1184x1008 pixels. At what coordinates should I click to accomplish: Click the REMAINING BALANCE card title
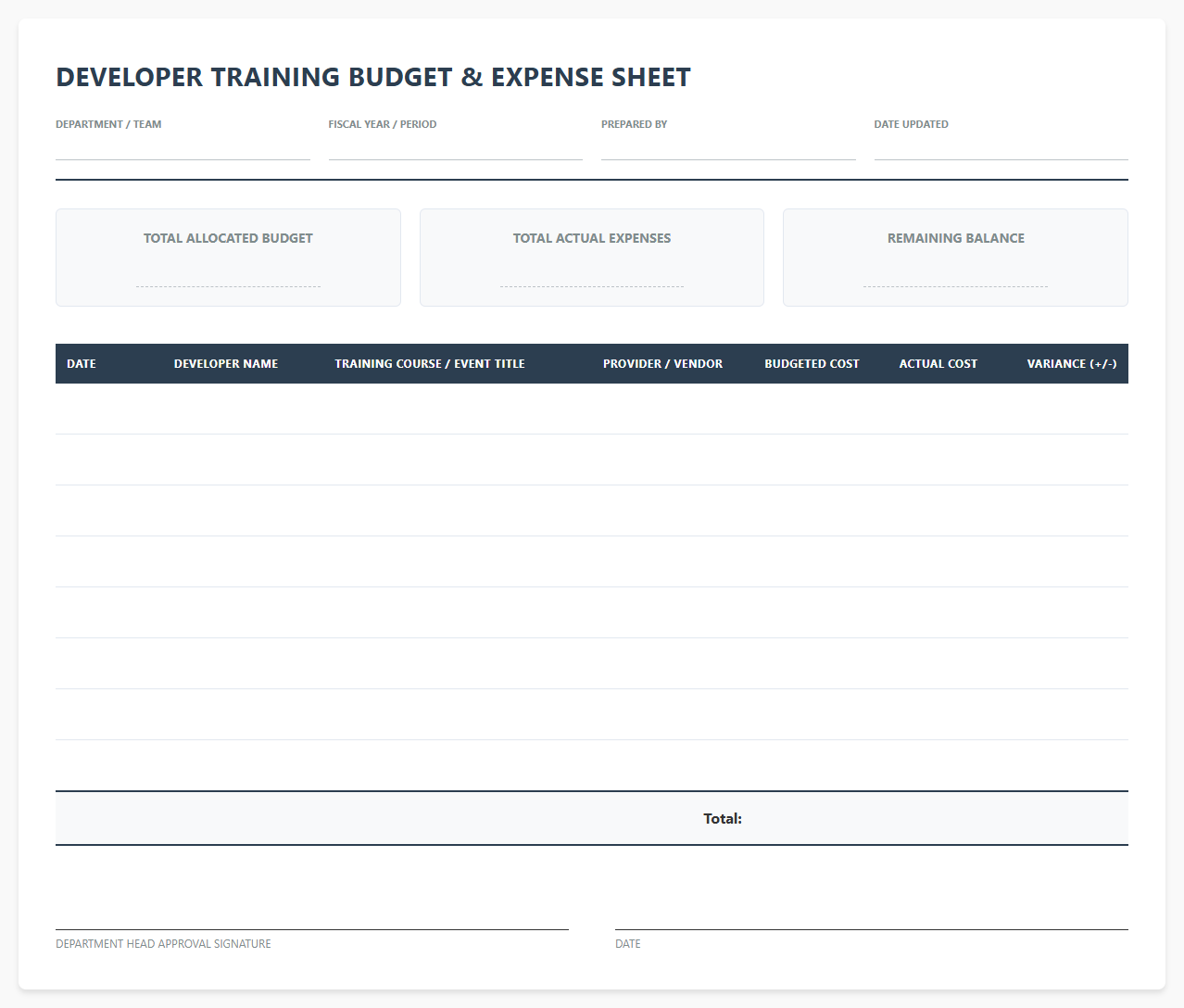tap(956, 238)
